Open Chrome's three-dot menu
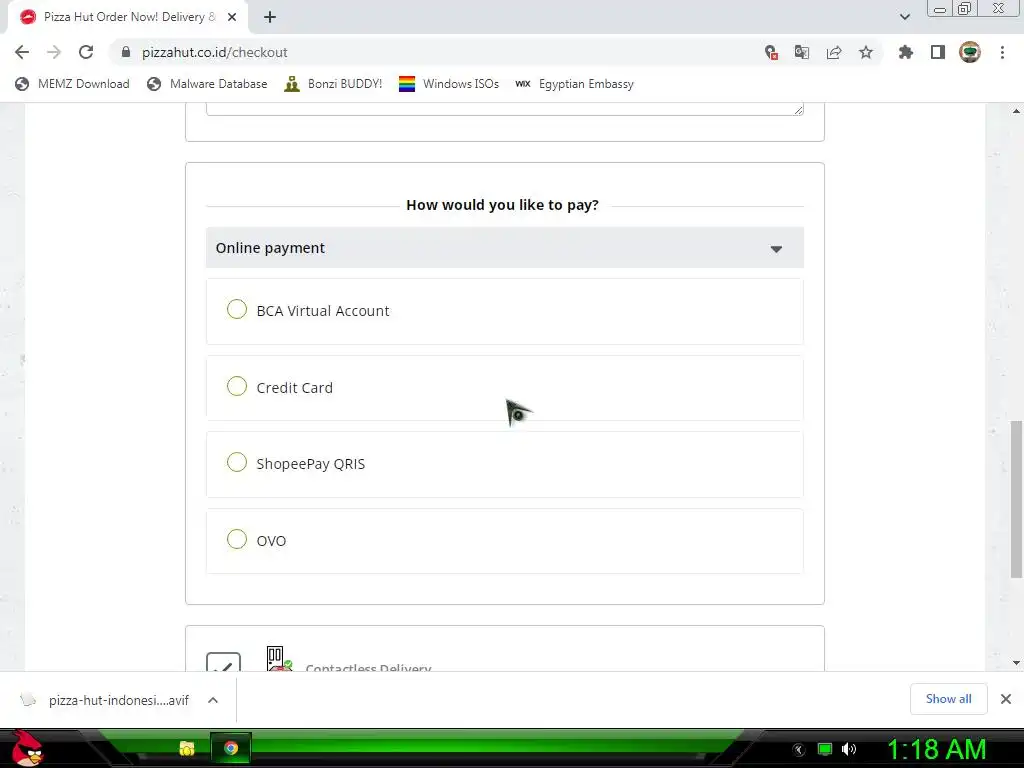 (x=1002, y=52)
